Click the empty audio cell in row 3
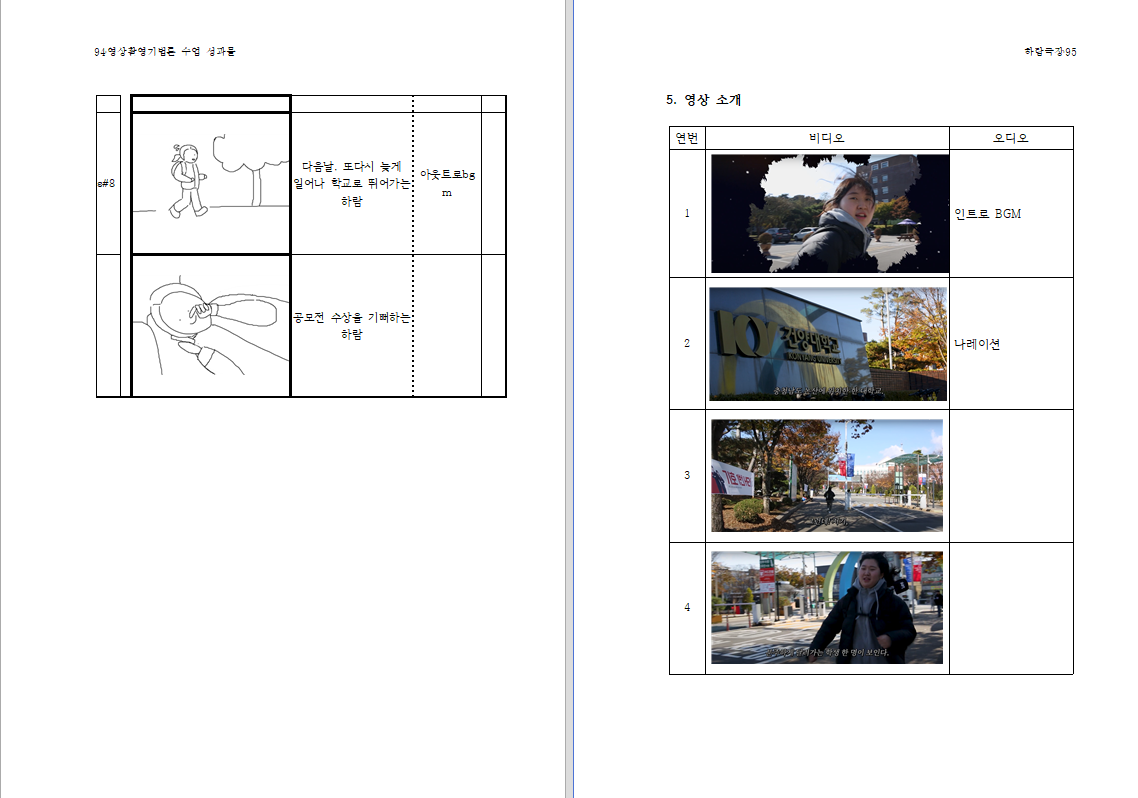 [1010, 475]
